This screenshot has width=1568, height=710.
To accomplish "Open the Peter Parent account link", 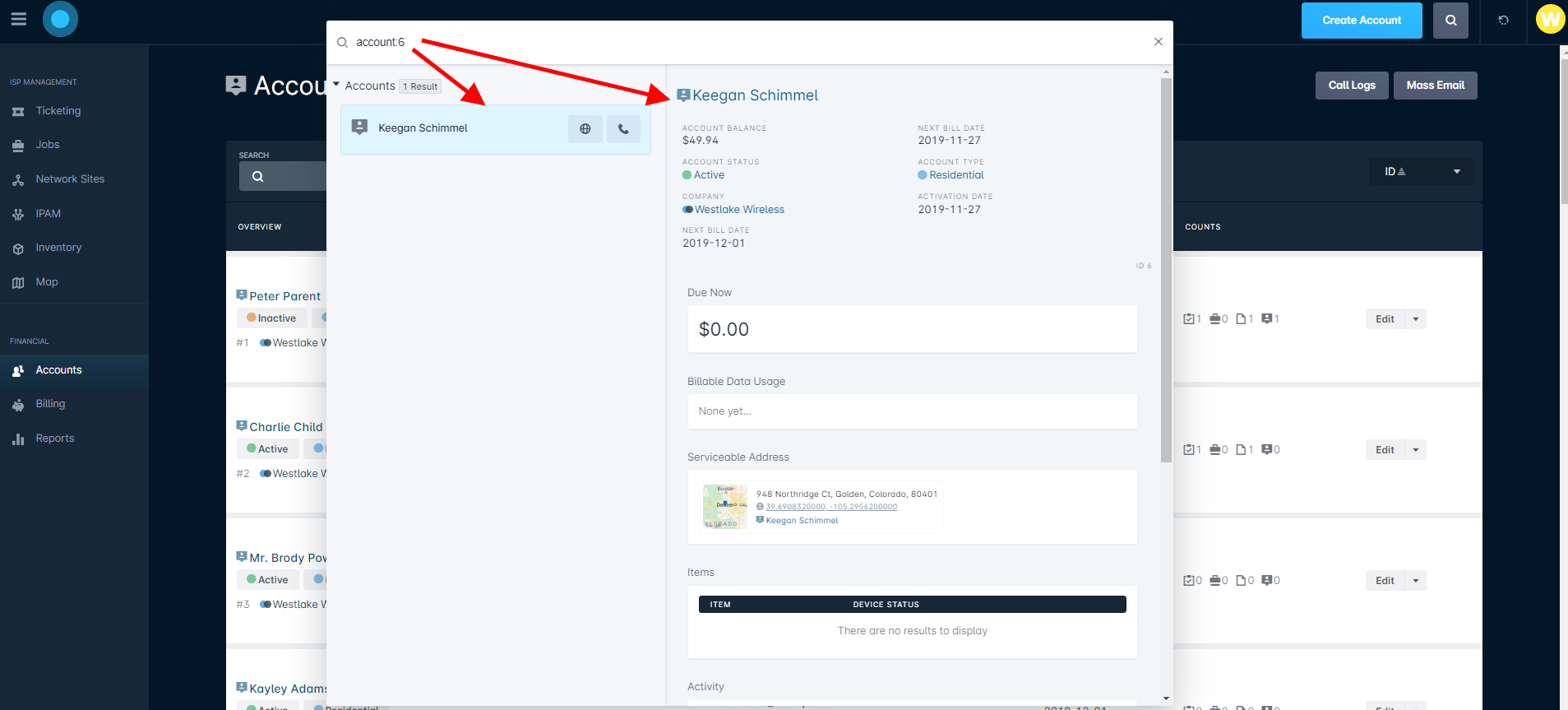I will coord(284,296).
